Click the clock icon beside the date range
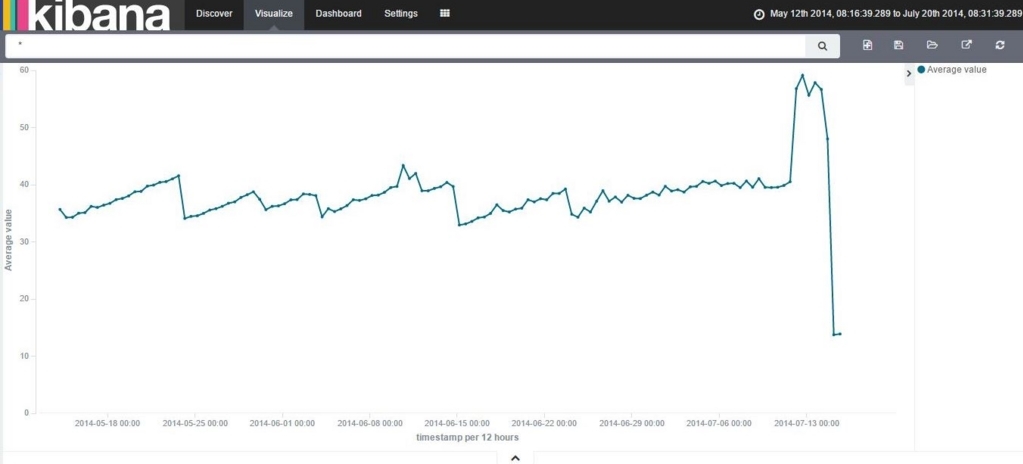The width and height of the screenshot is (1023, 464). click(759, 14)
